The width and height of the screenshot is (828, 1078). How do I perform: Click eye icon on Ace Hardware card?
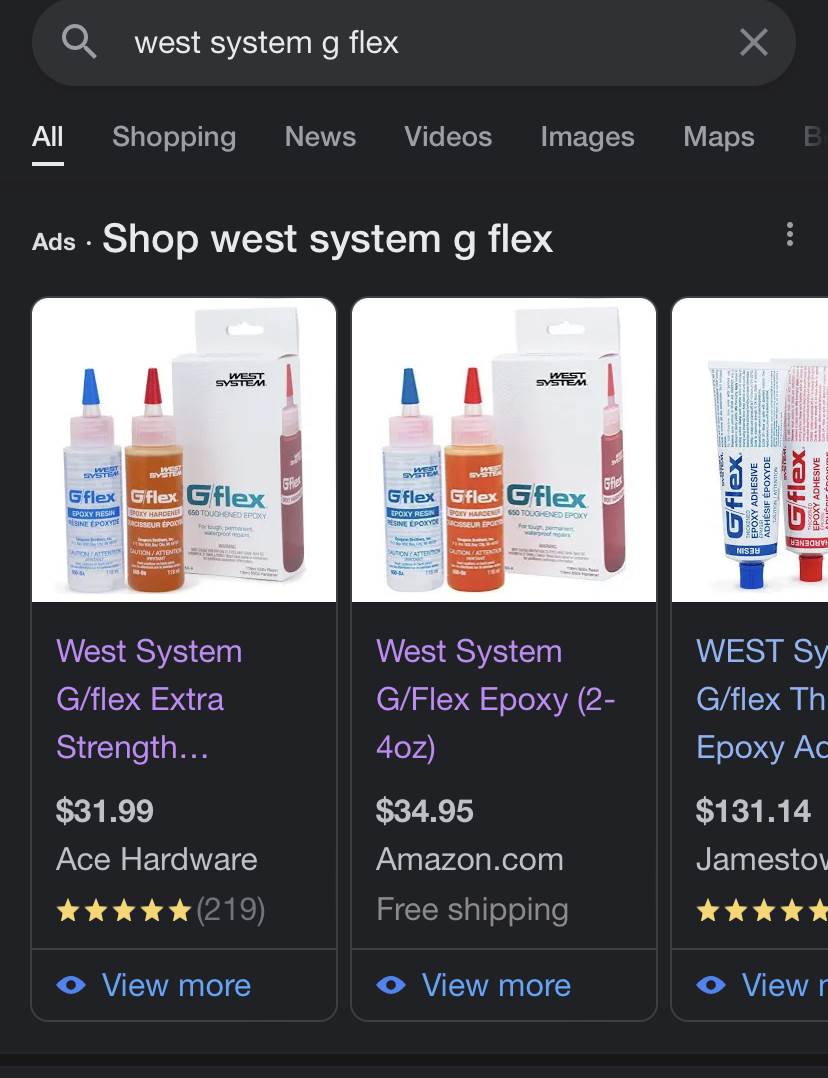(x=71, y=985)
